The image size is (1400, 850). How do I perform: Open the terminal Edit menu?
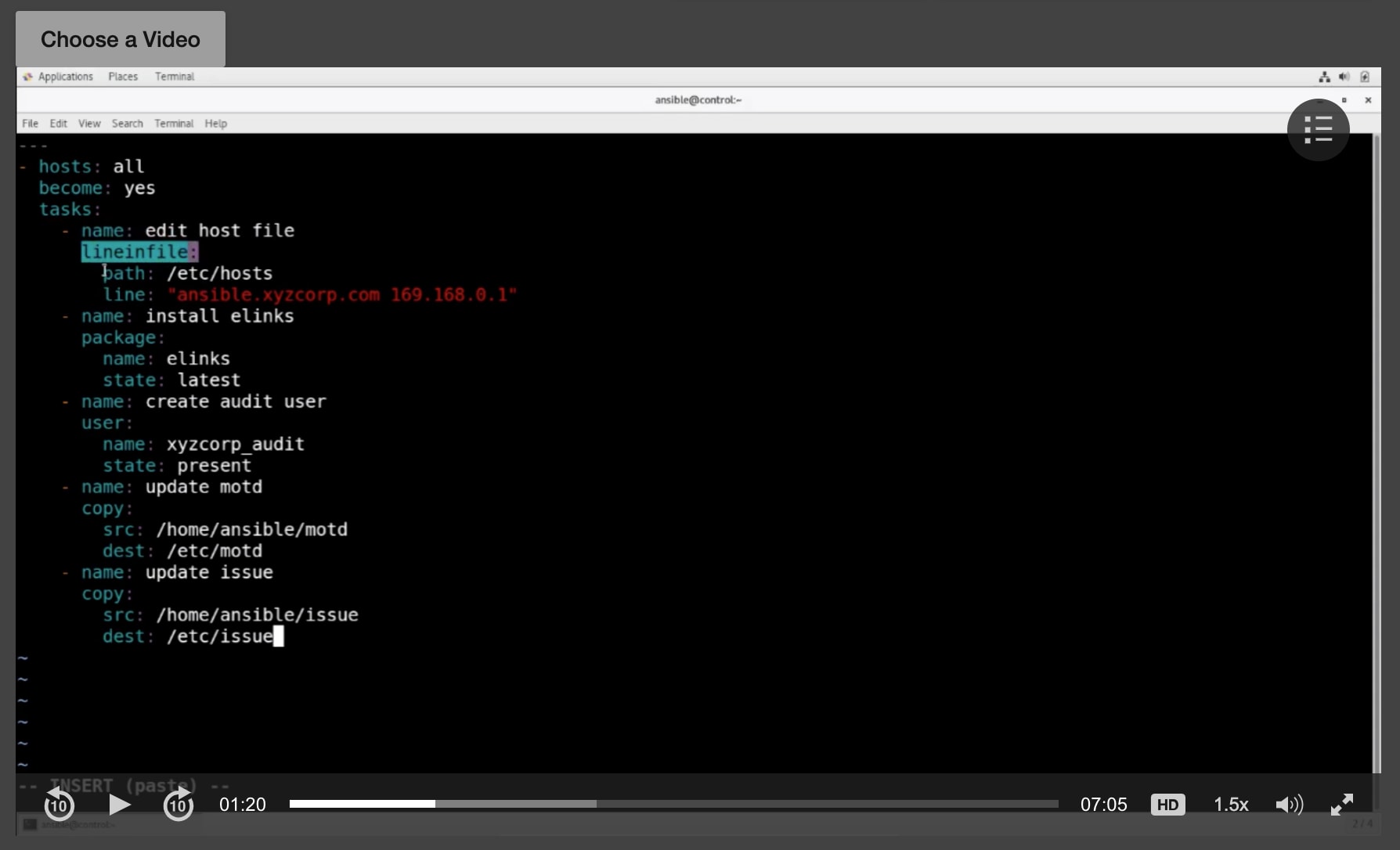(58, 124)
